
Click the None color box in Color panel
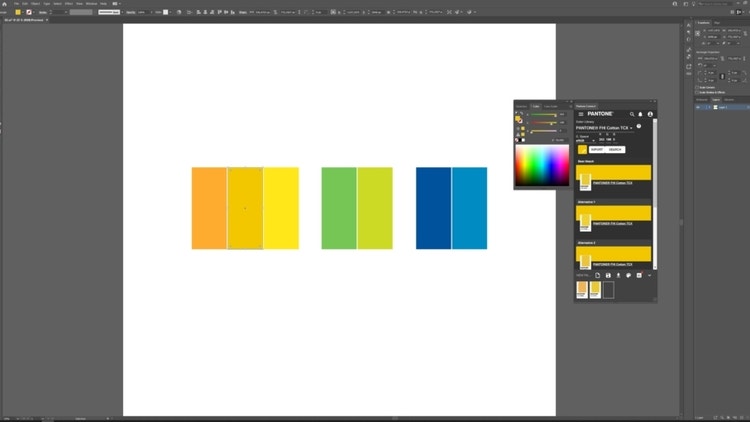(517, 140)
